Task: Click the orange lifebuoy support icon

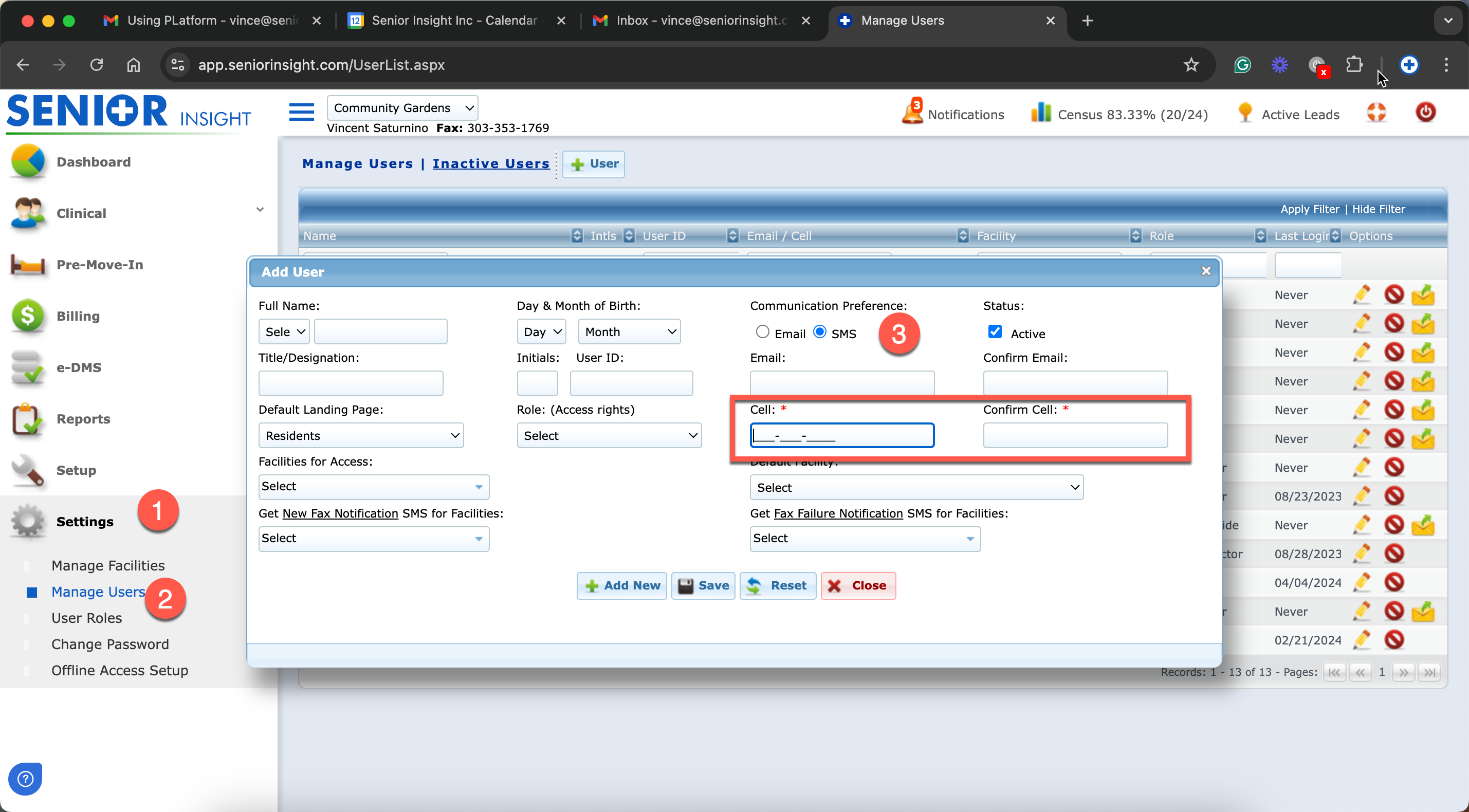Action: tap(1376, 113)
